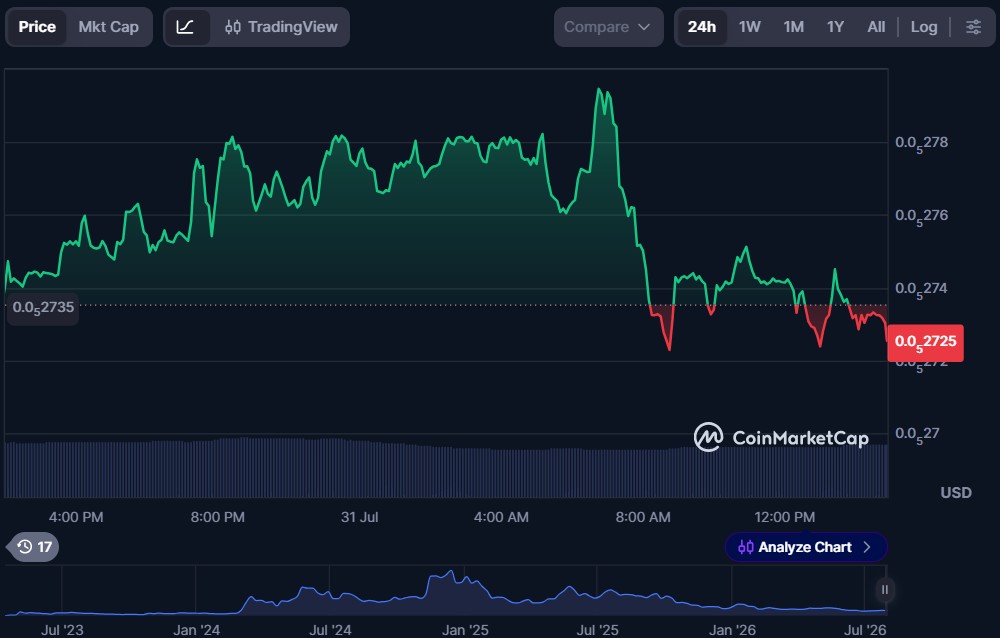Select the Mkt Cap tab

coord(108,27)
